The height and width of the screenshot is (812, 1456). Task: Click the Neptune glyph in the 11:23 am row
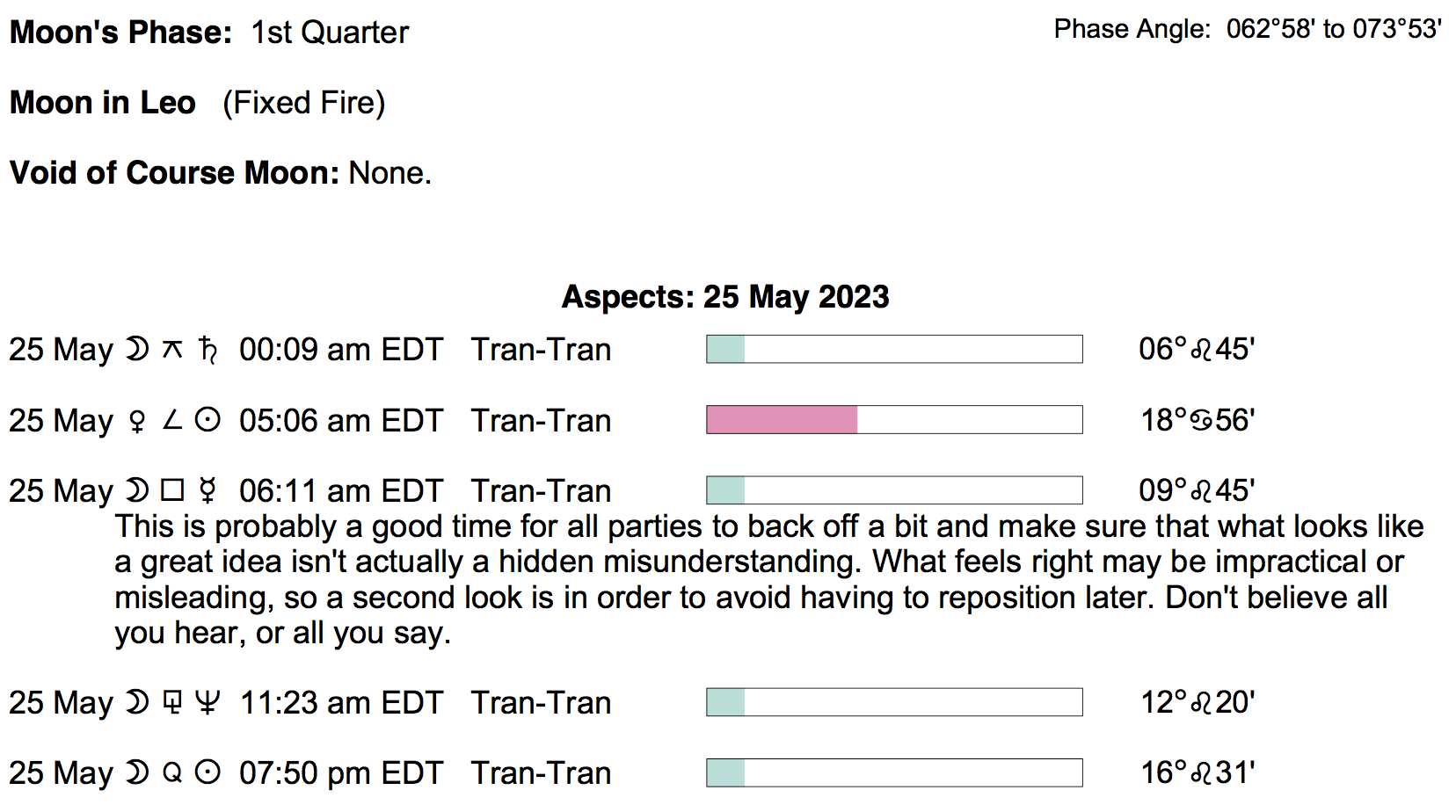click(x=207, y=703)
